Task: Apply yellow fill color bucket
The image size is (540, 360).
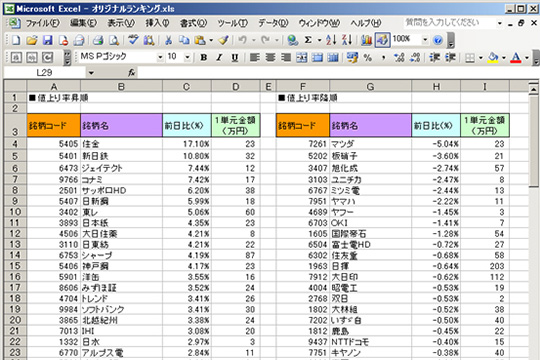Action: click(493, 58)
